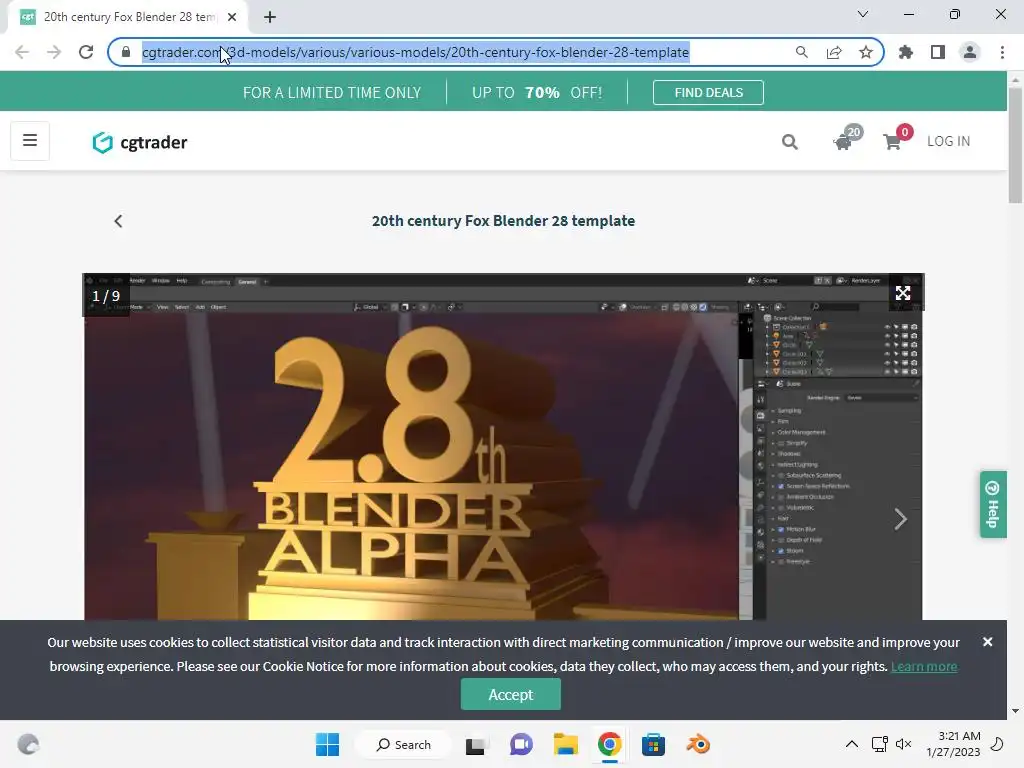Reload the current page
The width and height of the screenshot is (1024, 768).
[86, 52]
